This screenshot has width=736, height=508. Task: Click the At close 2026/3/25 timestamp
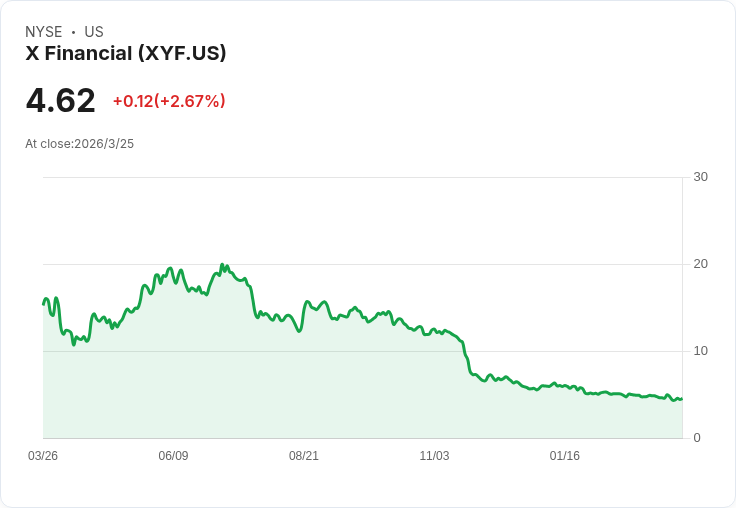[80, 144]
